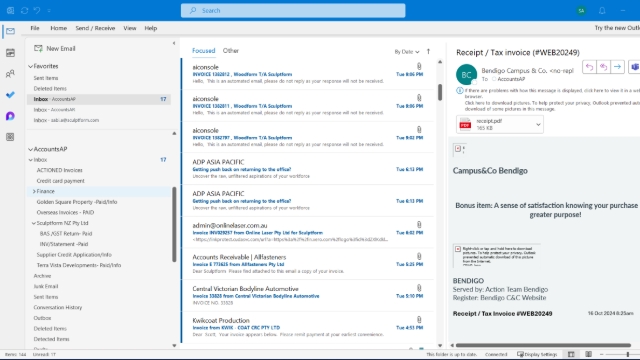Open the receipt.pdf attachment dropdown arrow

pos(538,124)
